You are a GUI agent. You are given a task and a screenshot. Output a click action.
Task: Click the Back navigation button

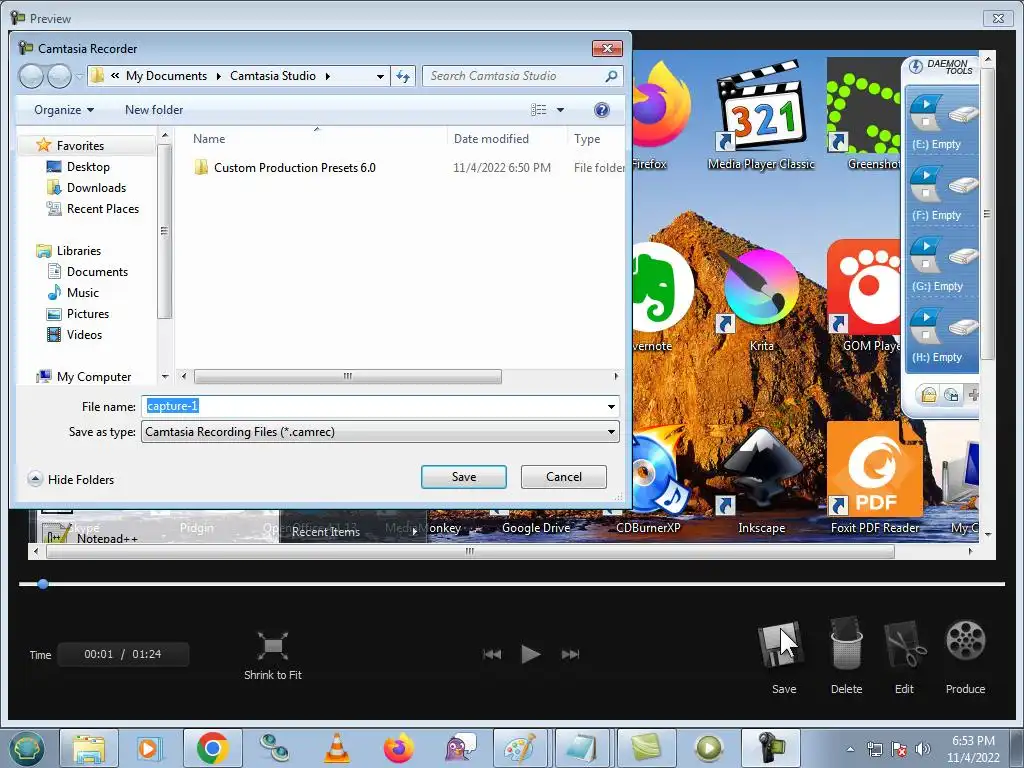tap(31, 76)
